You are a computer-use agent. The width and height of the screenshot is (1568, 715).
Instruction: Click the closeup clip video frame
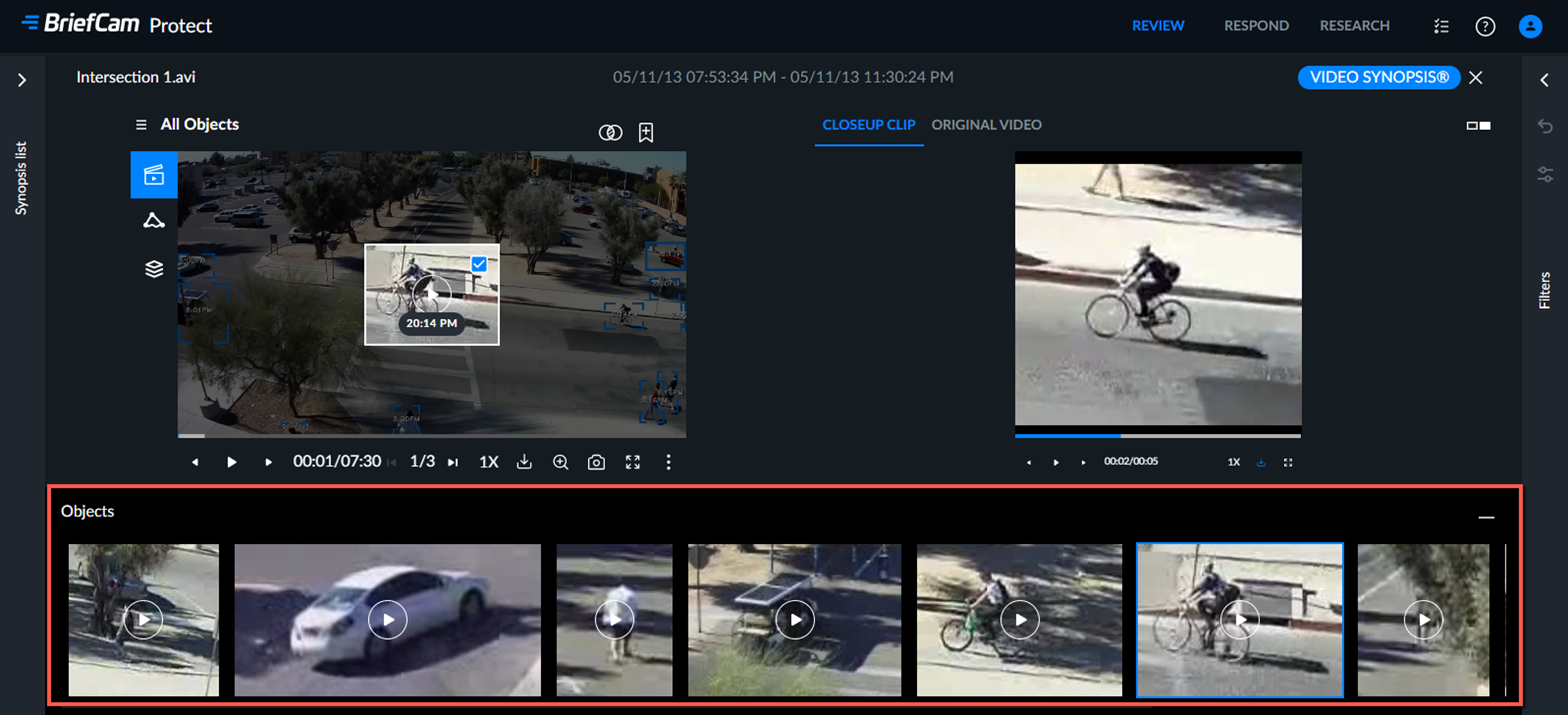(1158, 294)
